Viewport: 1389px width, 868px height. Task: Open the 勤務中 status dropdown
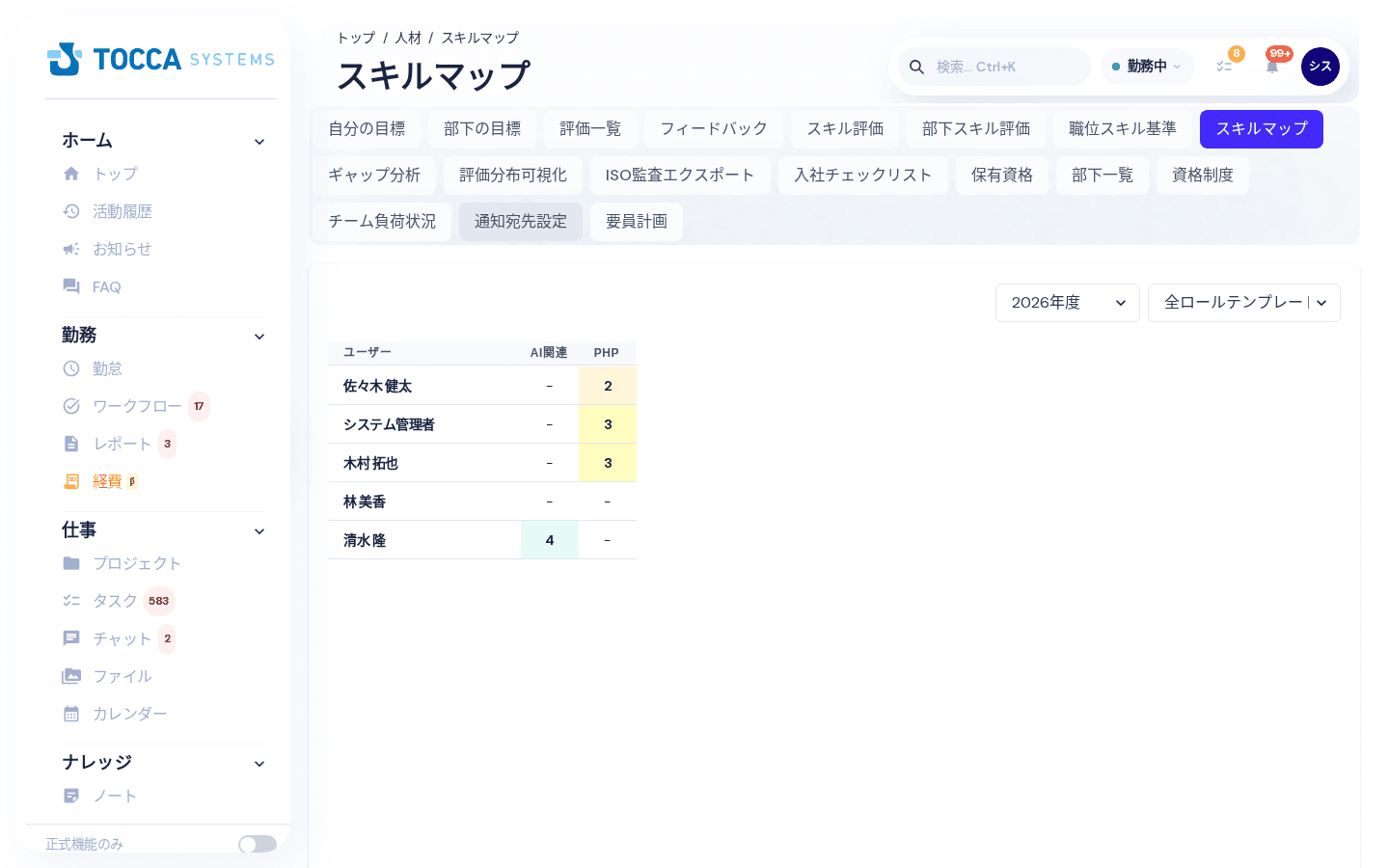point(1147,67)
